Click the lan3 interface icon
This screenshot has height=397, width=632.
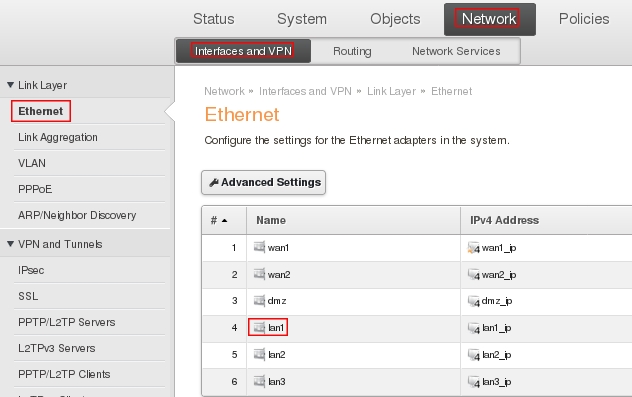pyautogui.click(x=259, y=381)
